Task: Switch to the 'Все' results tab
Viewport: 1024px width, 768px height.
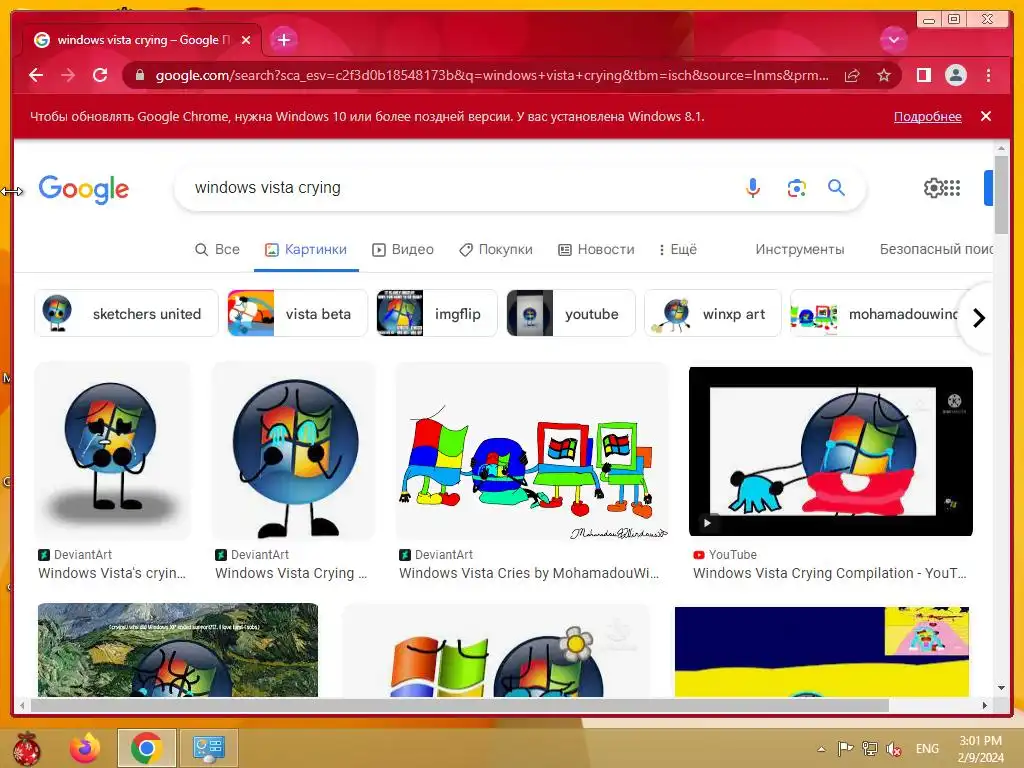Action: pyautogui.click(x=217, y=249)
